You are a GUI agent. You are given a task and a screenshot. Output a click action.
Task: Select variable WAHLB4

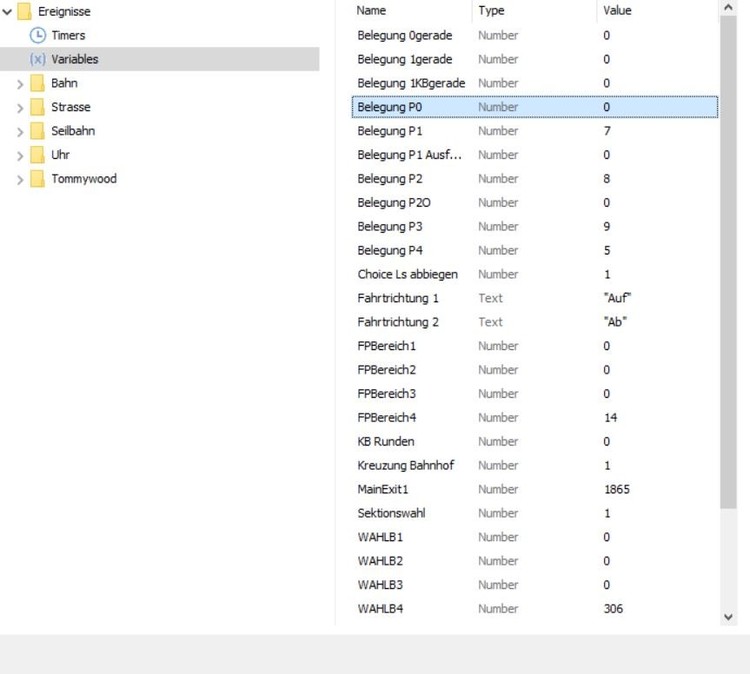380,609
